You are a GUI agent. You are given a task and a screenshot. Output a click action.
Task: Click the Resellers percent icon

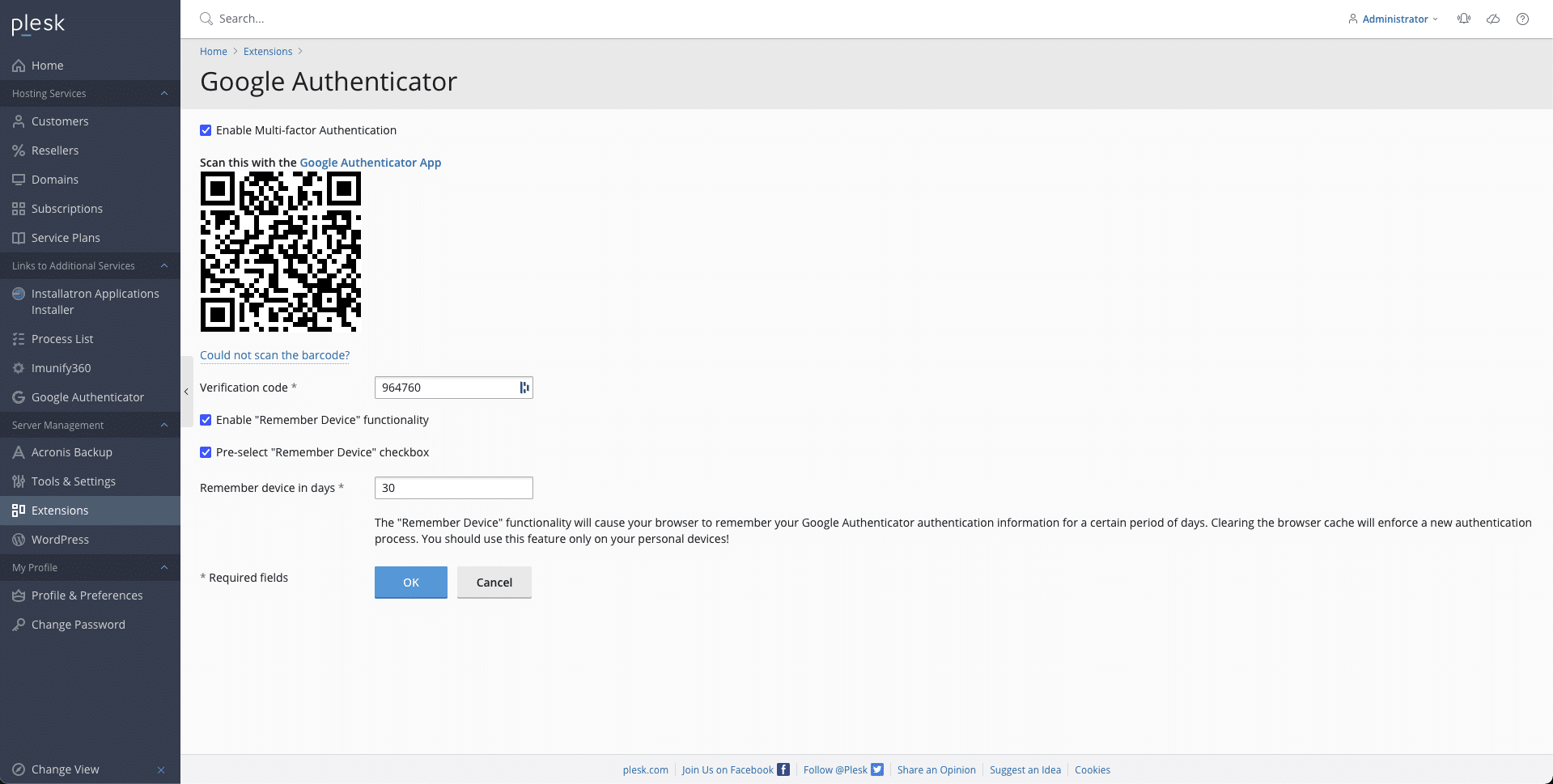[19, 150]
